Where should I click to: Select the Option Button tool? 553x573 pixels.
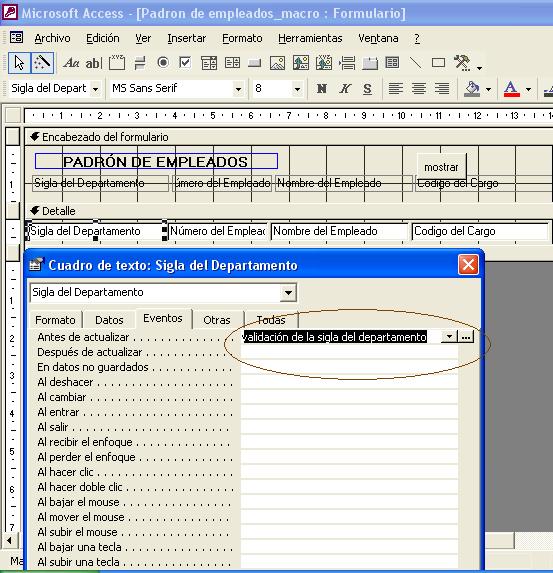pos(163,62)
